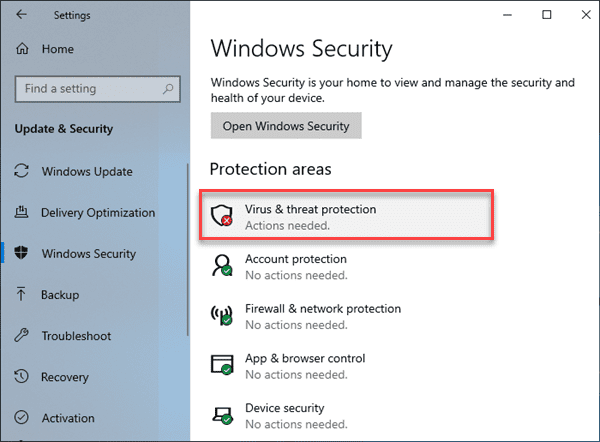The height and width of the screenshot is (442, 600).
Task: Click the Firewall & network protection icon
Action: click(x=222, y=316)
